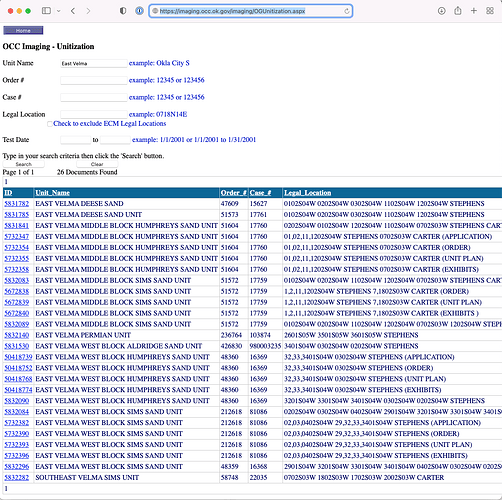This screenshot has width=502, height=500.
Task: Open document ID 50418739
Action: point(18,357)
